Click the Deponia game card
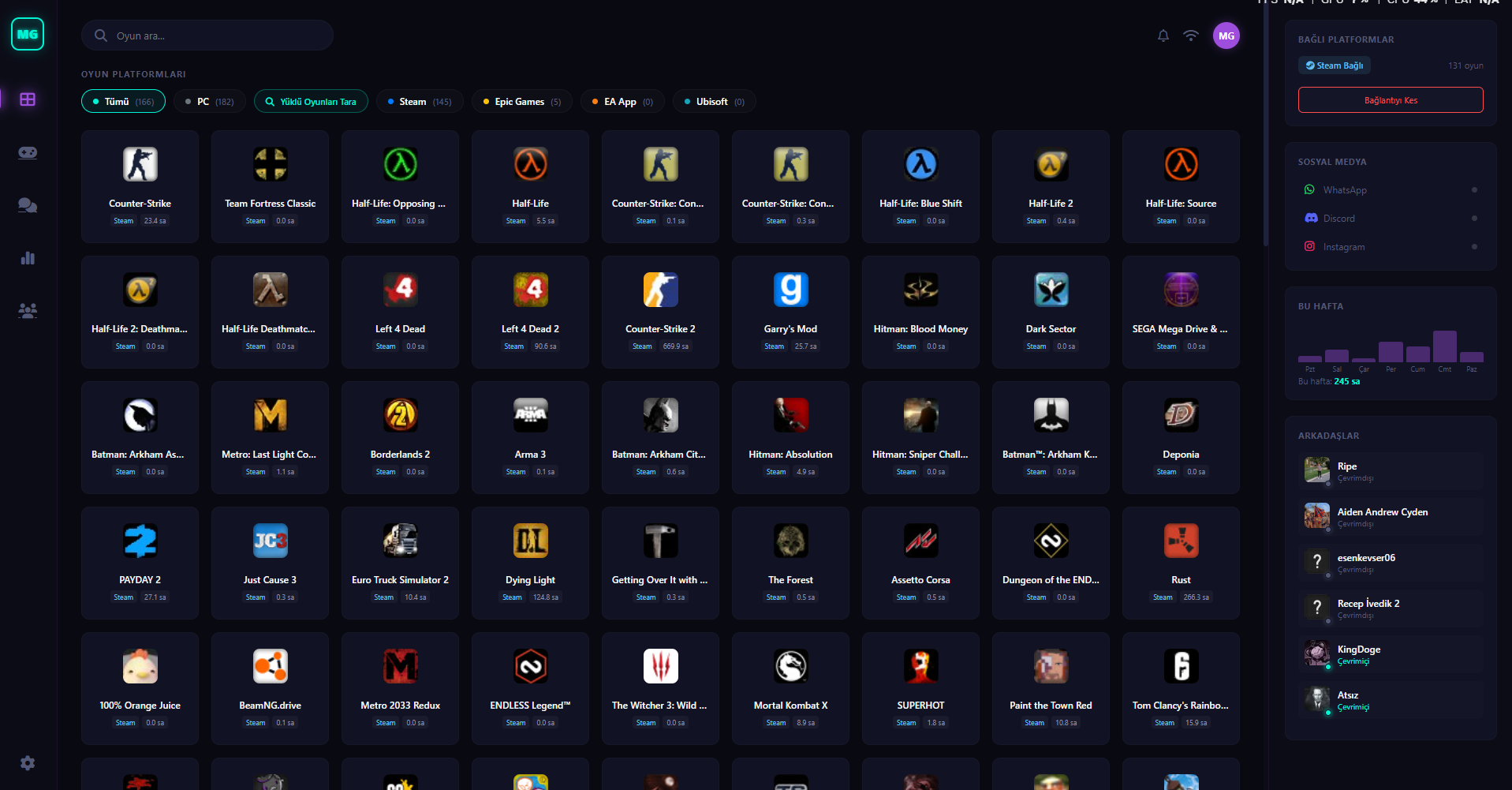Viewport: 1512px width, 790px height. [x=1182, y=438]
